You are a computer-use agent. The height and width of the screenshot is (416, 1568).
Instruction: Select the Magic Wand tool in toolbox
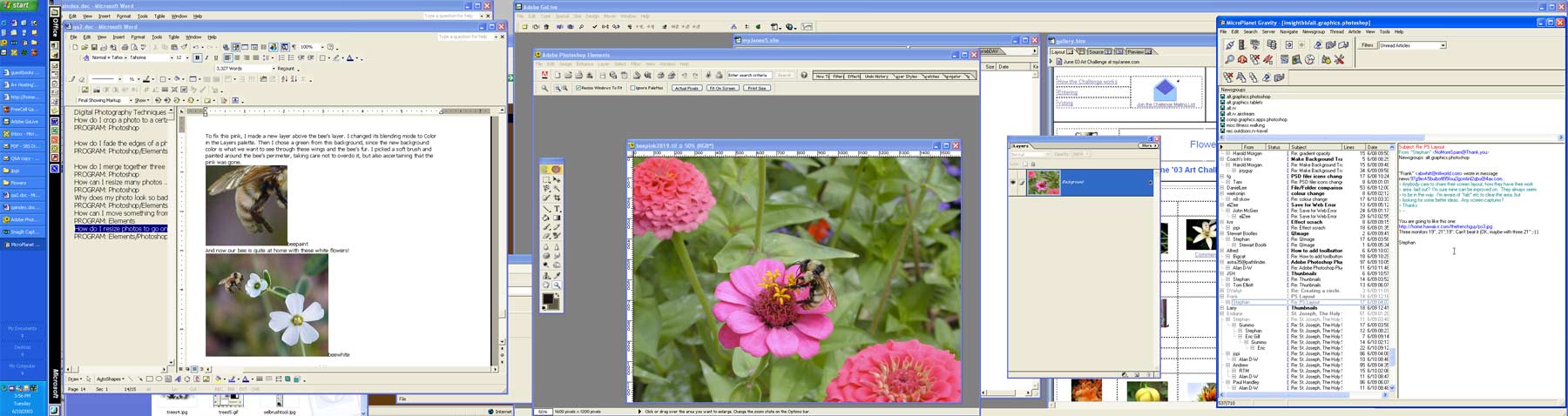point(558,188)
